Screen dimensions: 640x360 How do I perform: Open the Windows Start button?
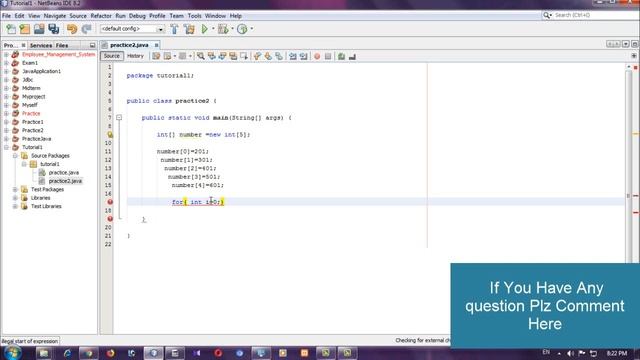(13, 353)
